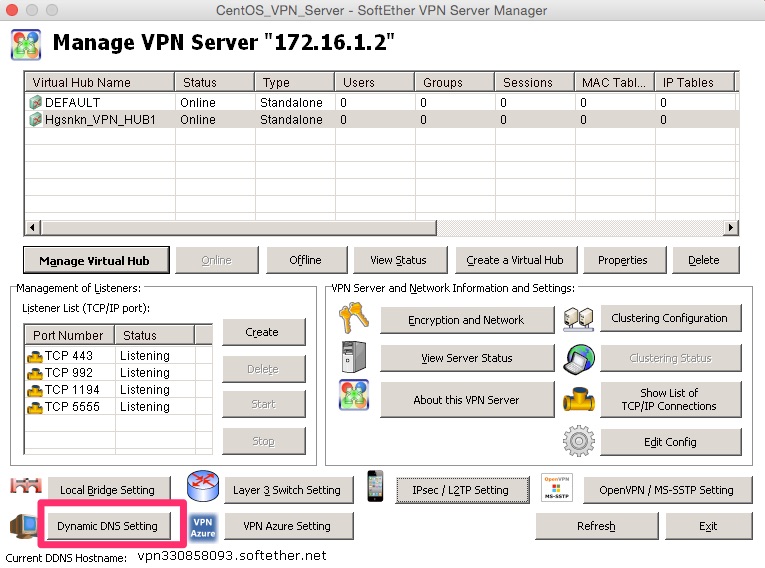Select the TCP 443 listener row
Screen dimensions: 765x568
pos(119,356)
